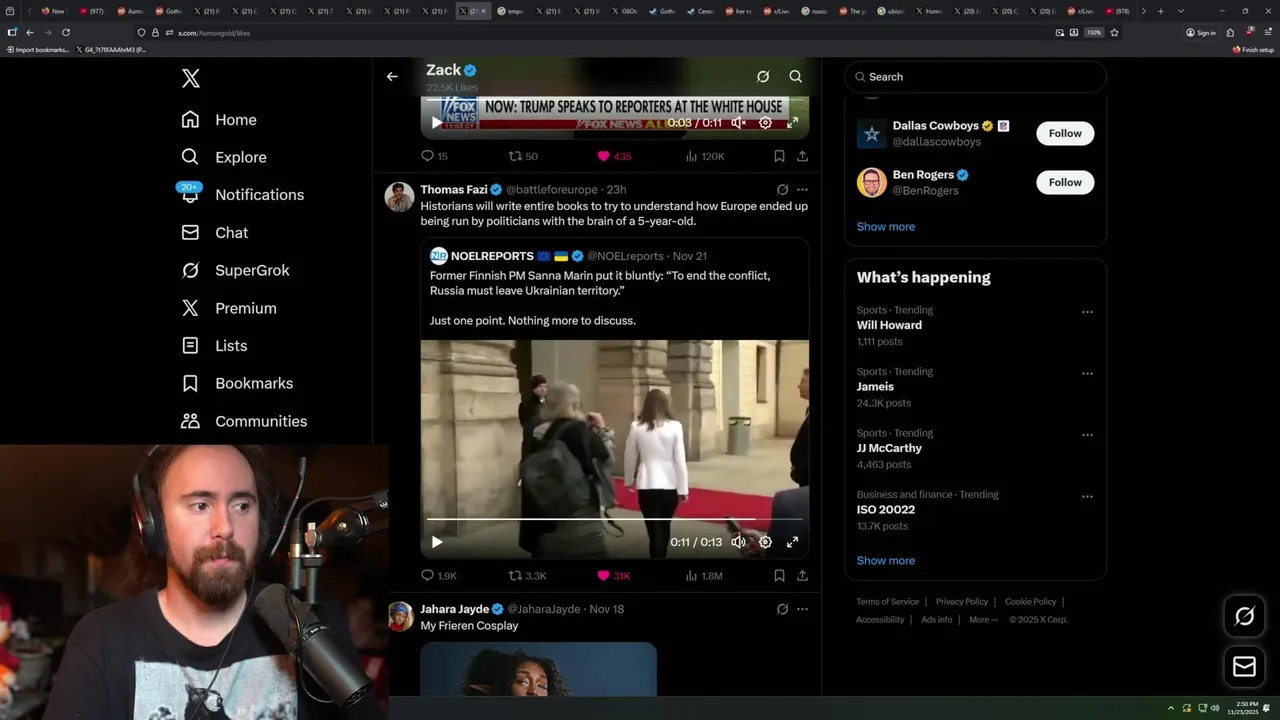The height and width of the screenshot is (720, 1280).
Task: Open Terms of Service link
Action: (x=887, y=602)
